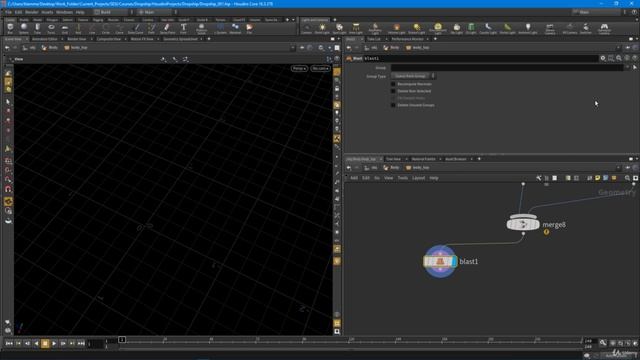Add an Area Light from shelf
This screenshot has height=360, width=640.
pyautogui.click(x=356, y=29)
